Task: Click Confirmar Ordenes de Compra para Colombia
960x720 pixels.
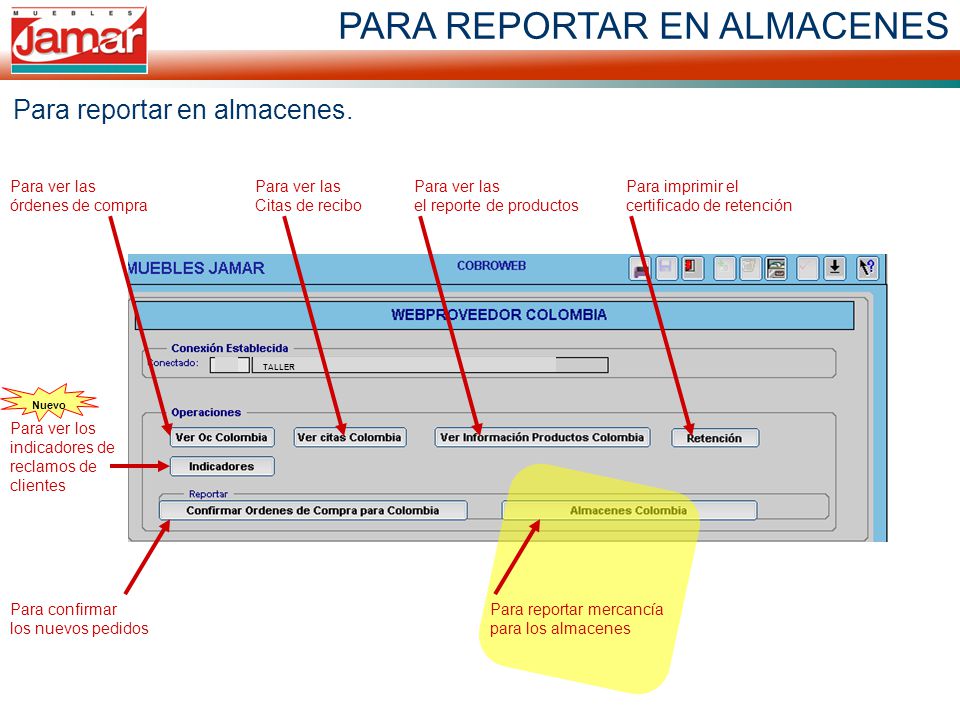Action: click(x=313, y=511)
